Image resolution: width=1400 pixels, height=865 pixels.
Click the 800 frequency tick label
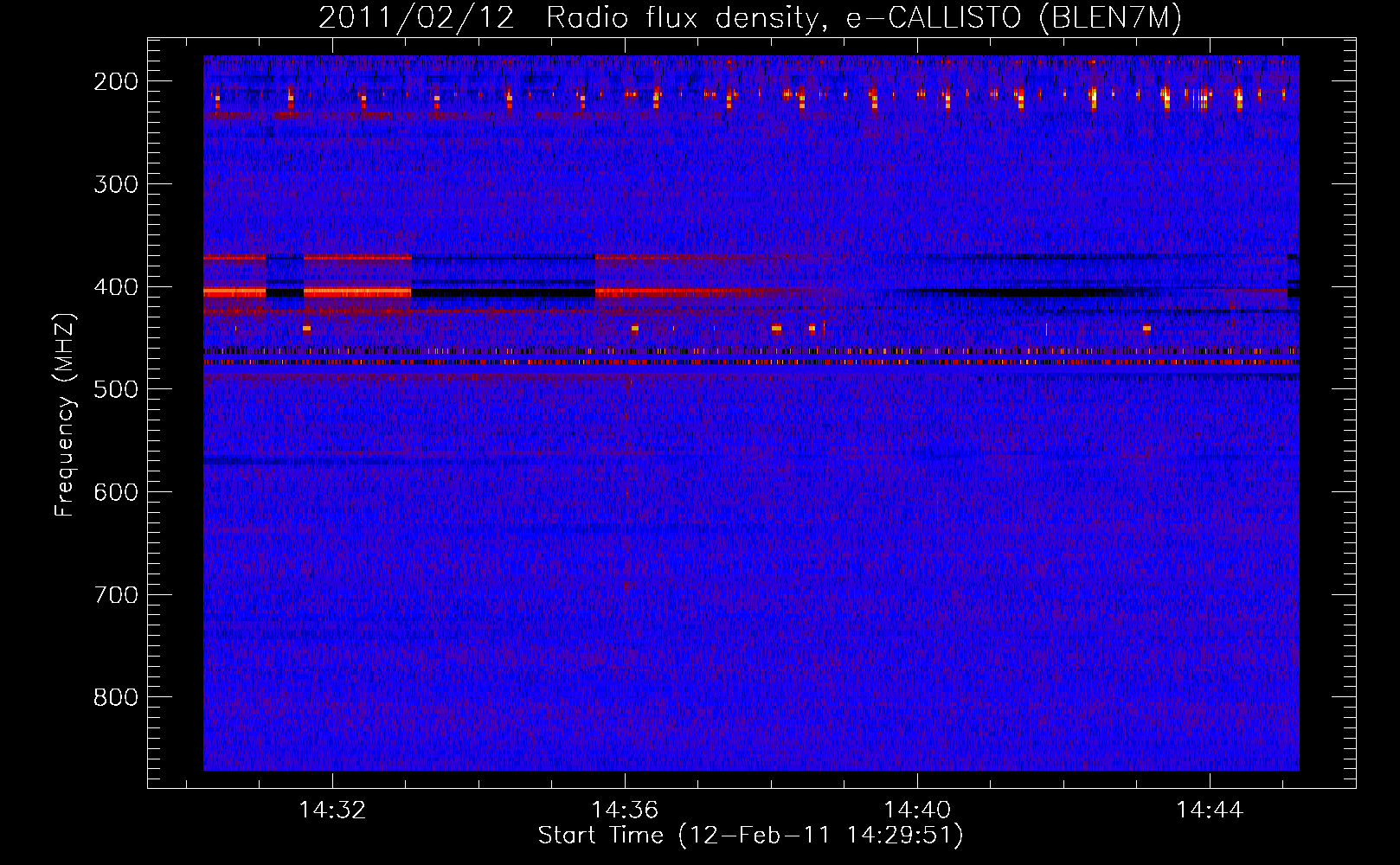tap(115, 697)
